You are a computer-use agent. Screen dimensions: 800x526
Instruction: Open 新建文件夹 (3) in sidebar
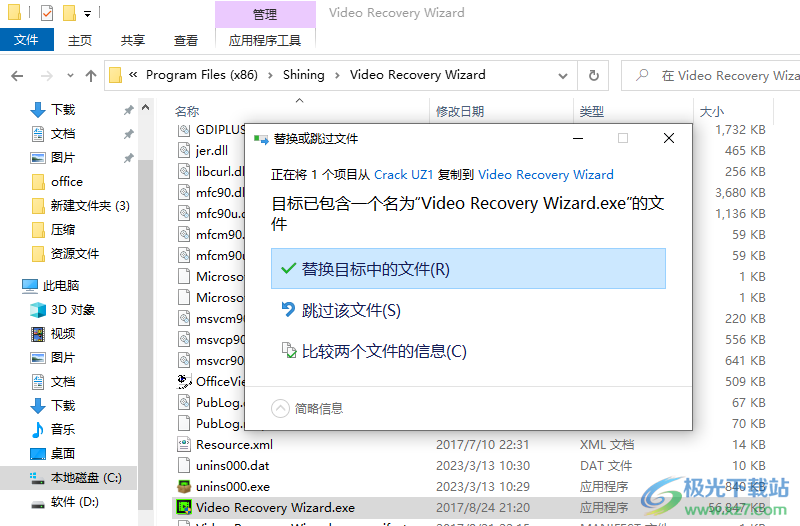pyautogui.click(x=90, y=206)
